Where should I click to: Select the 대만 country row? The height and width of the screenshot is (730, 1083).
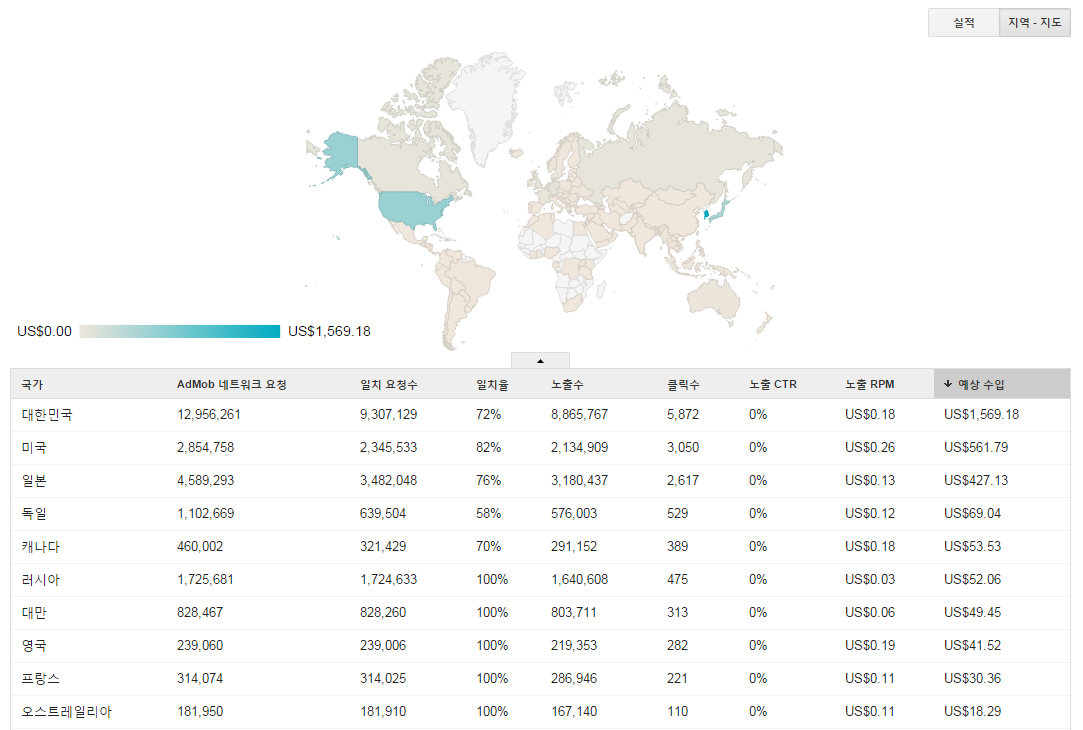click(x=540, y=613)
